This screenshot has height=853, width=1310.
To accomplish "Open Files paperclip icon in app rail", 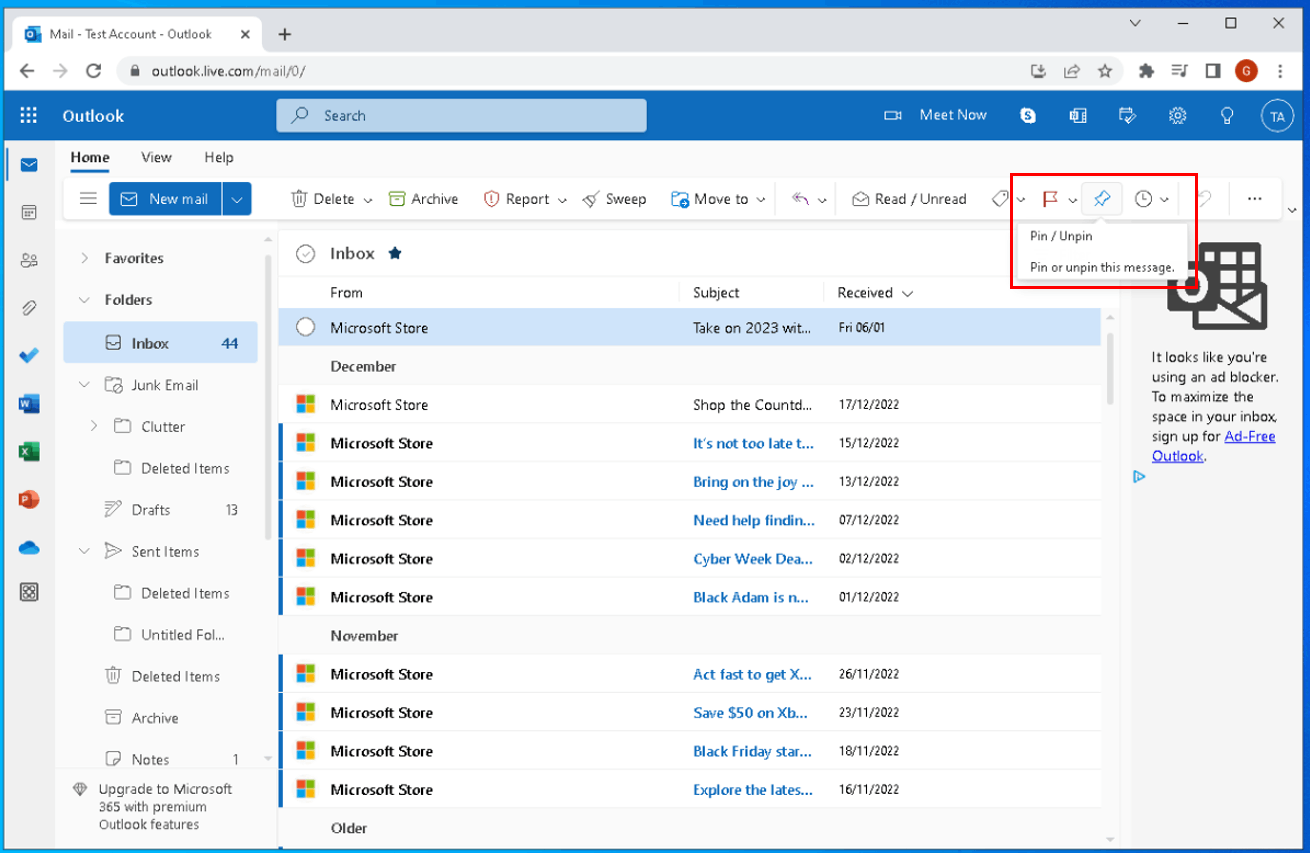I will pyautogui.click(x=29, y=308).
